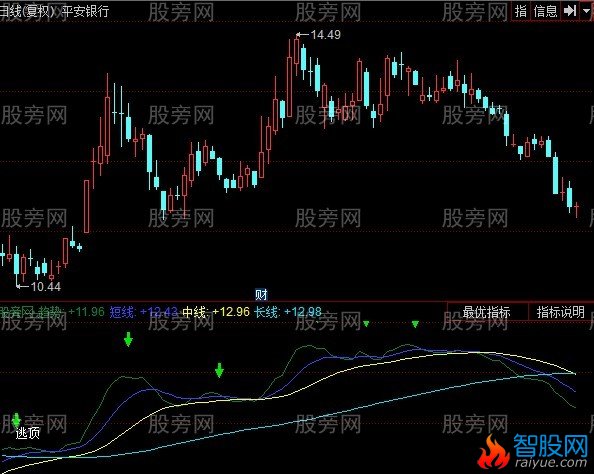Select the 短线 indicator value +12.43
The height and width of the screenshot is (474, 594).
(x=159, y=312)
